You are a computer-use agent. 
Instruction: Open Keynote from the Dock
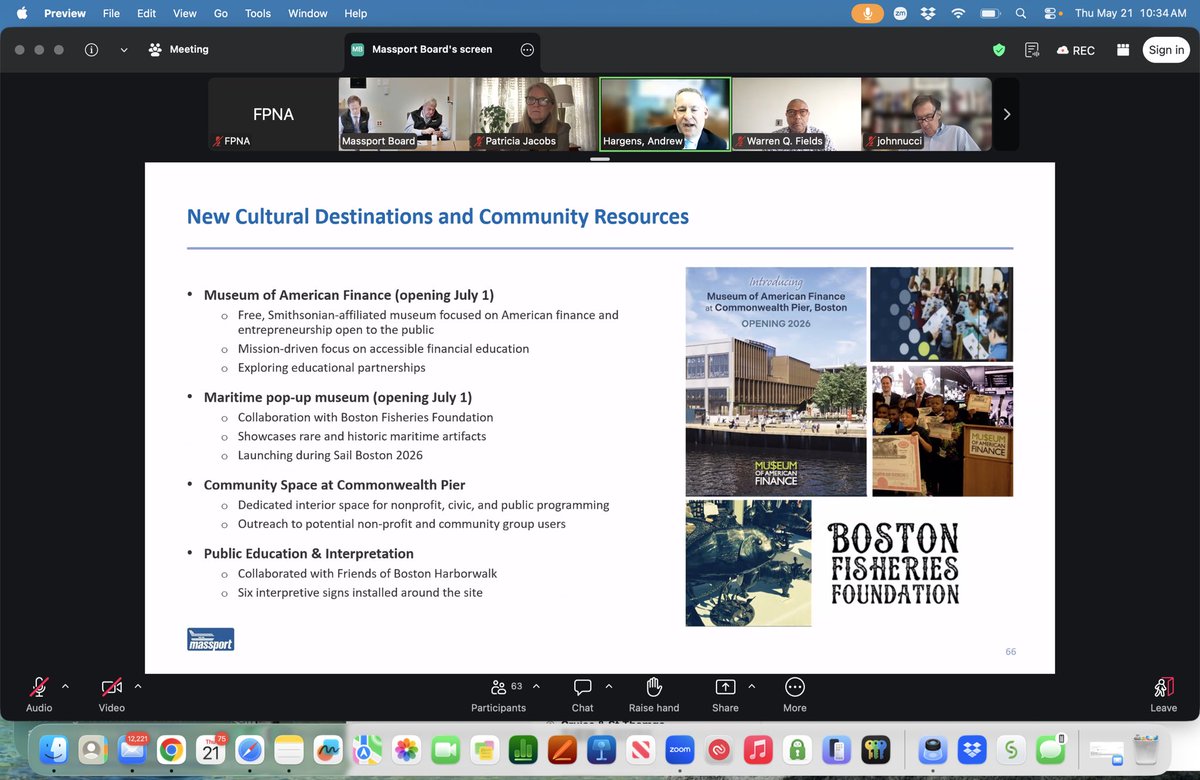coord(601,749)
